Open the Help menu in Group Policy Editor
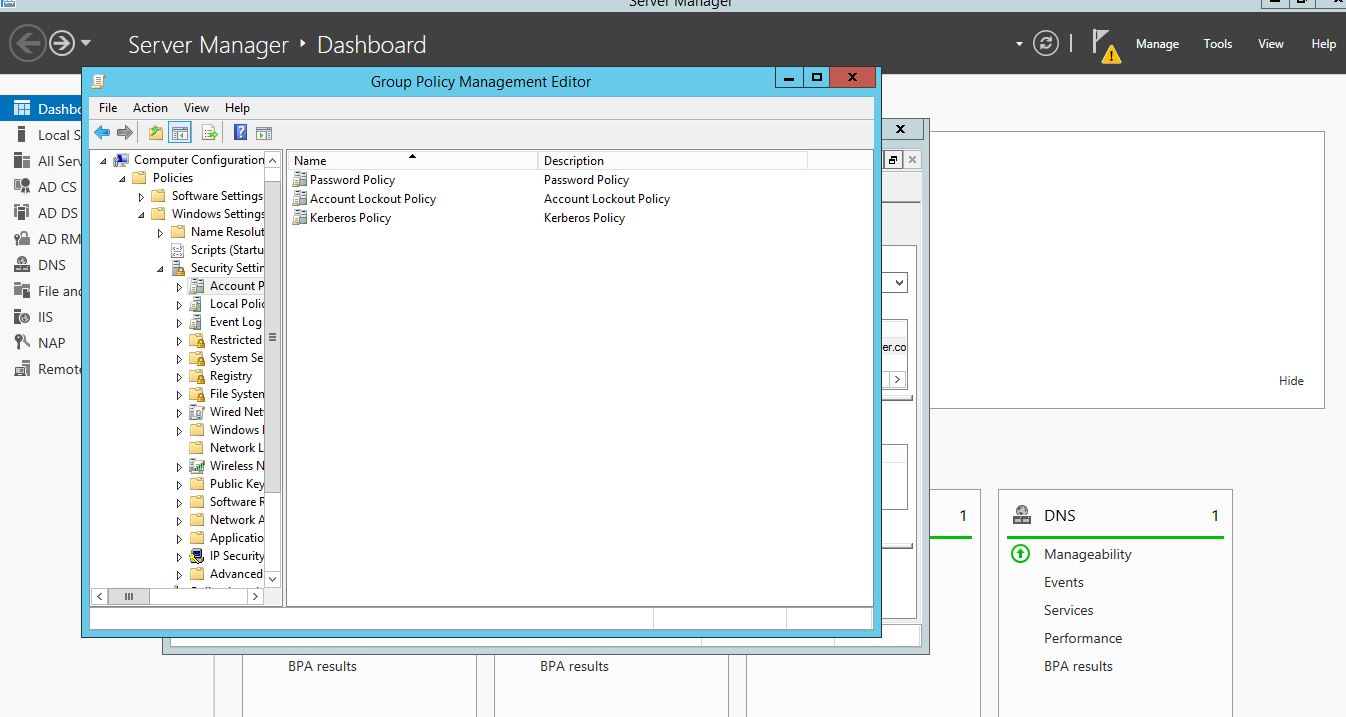Image resolution: width=1346 pixels, height=717 pixels. tap(237, 107)
